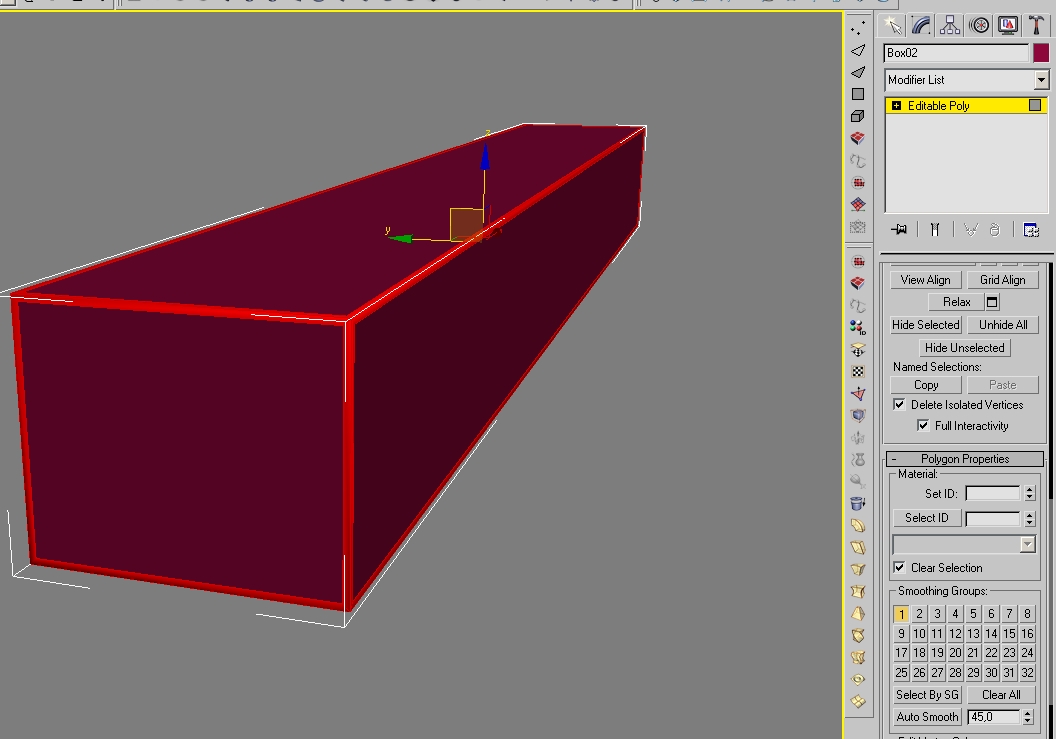Click the View Align button
Screen dimensions: 1056x739
click(925, 280)
